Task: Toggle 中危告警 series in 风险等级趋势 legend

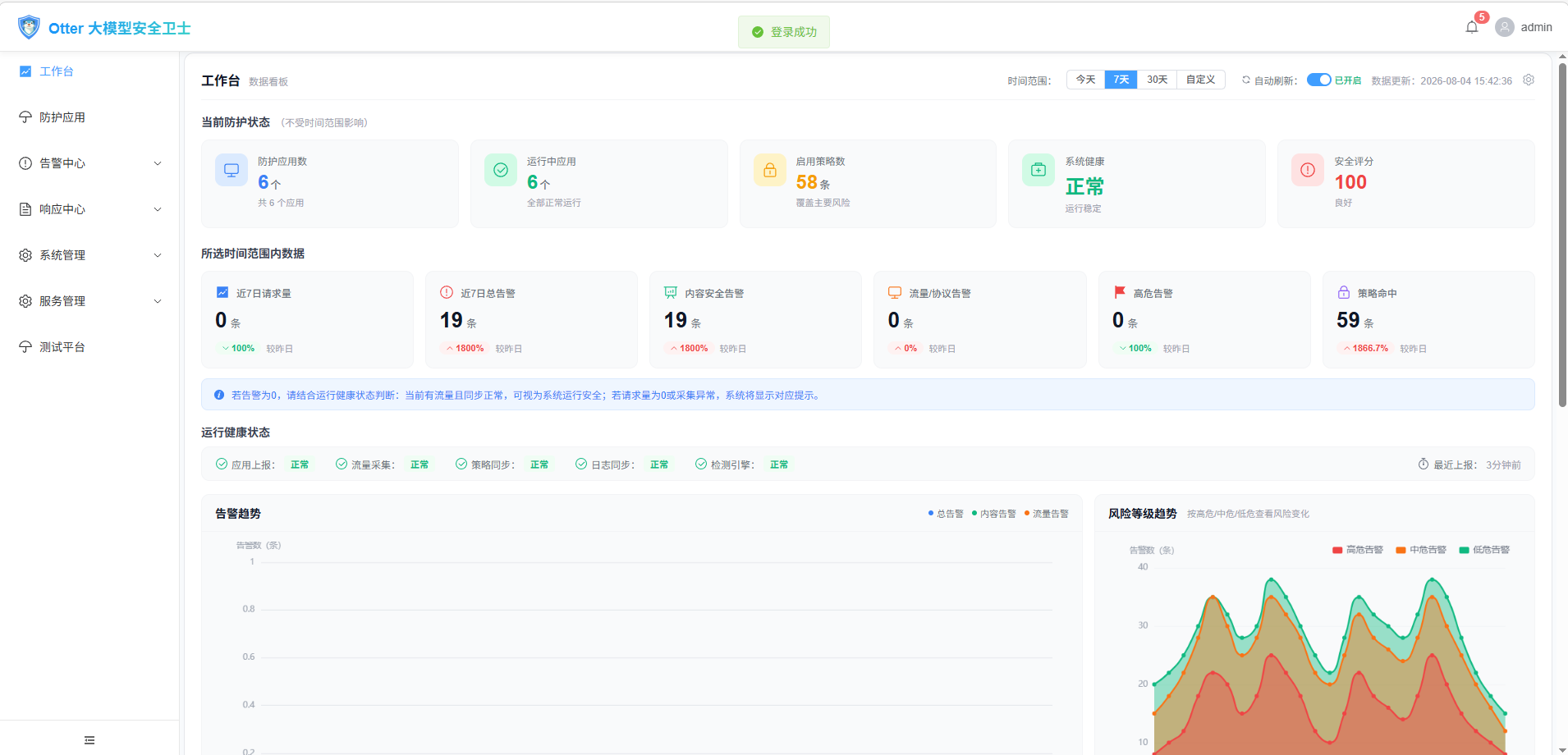Action: (x=1421, y=550)
